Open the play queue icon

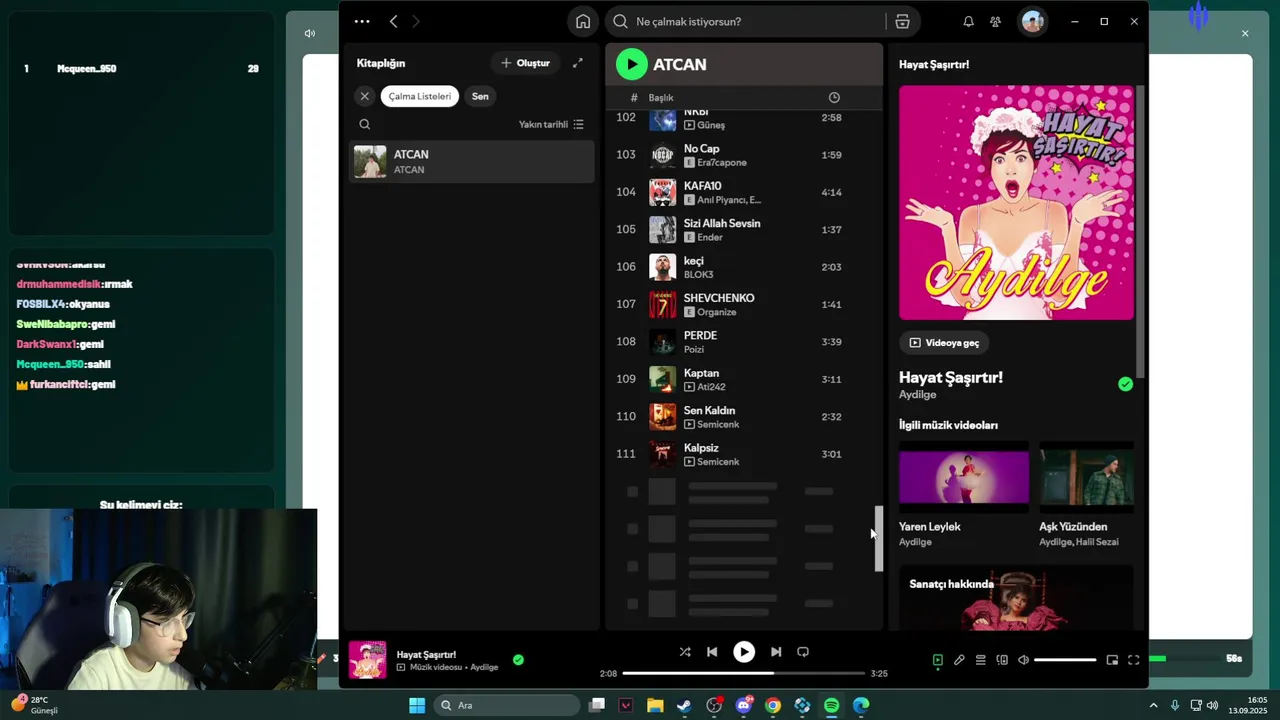[981, 660]
